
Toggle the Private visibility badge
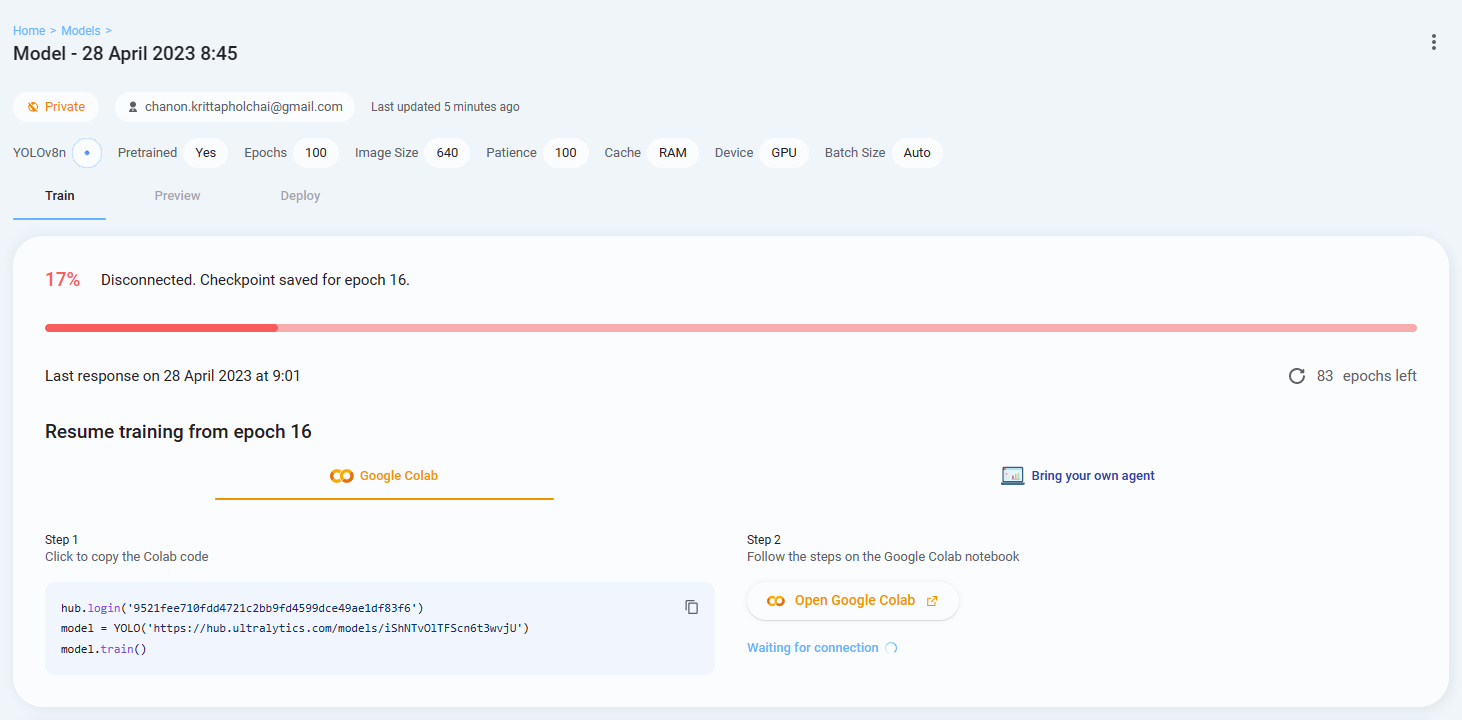56,106
